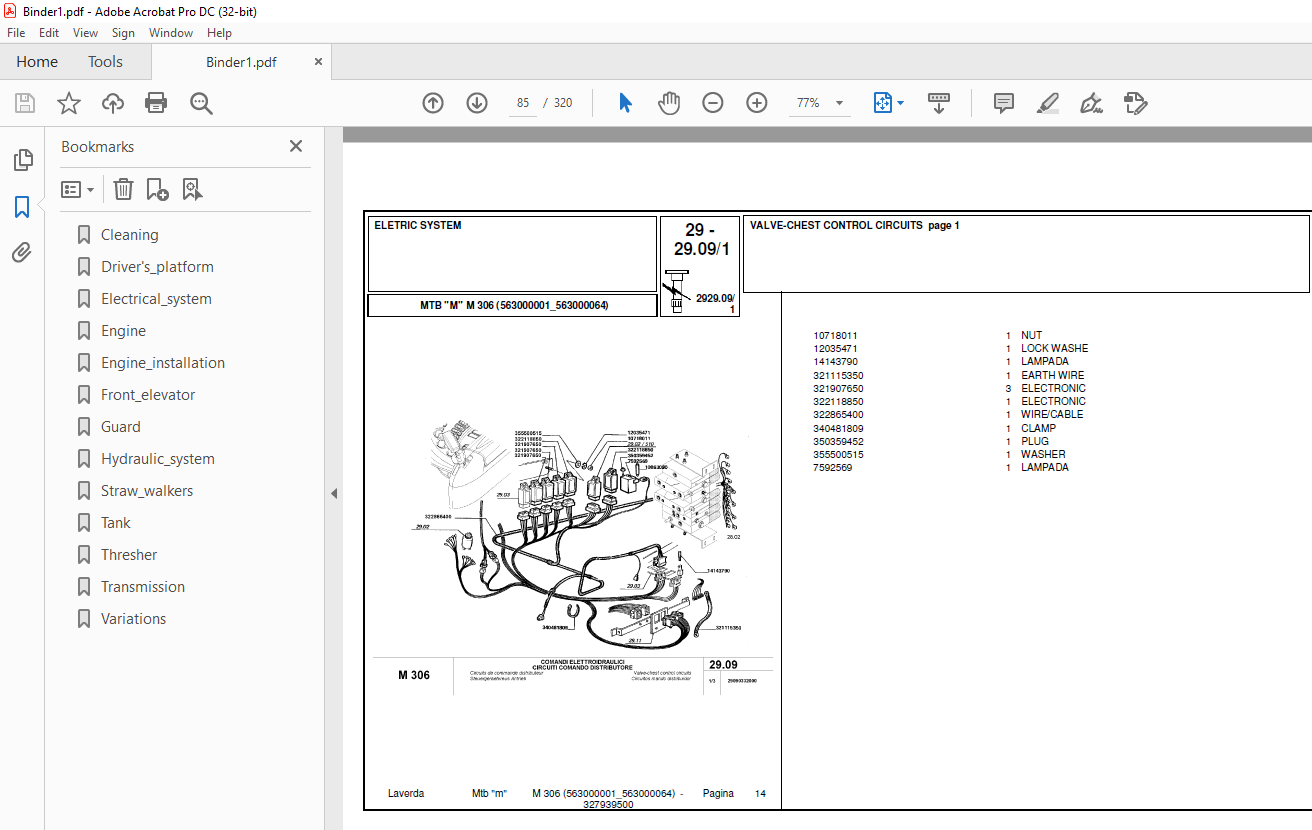
Task: Choose the Selection arrow tool
Action: click(626, 103)
